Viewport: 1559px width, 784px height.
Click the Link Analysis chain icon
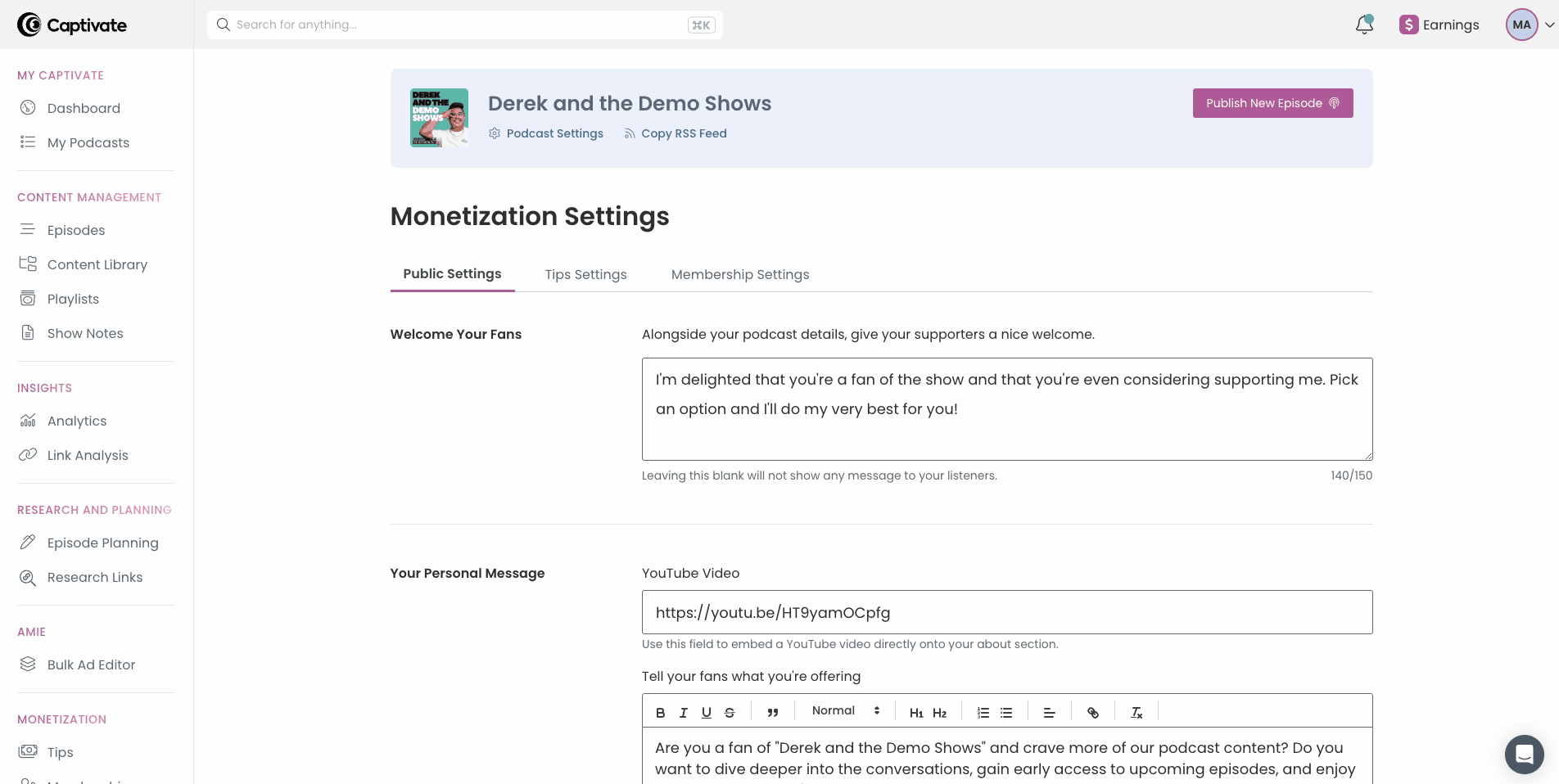click(28, 455)
